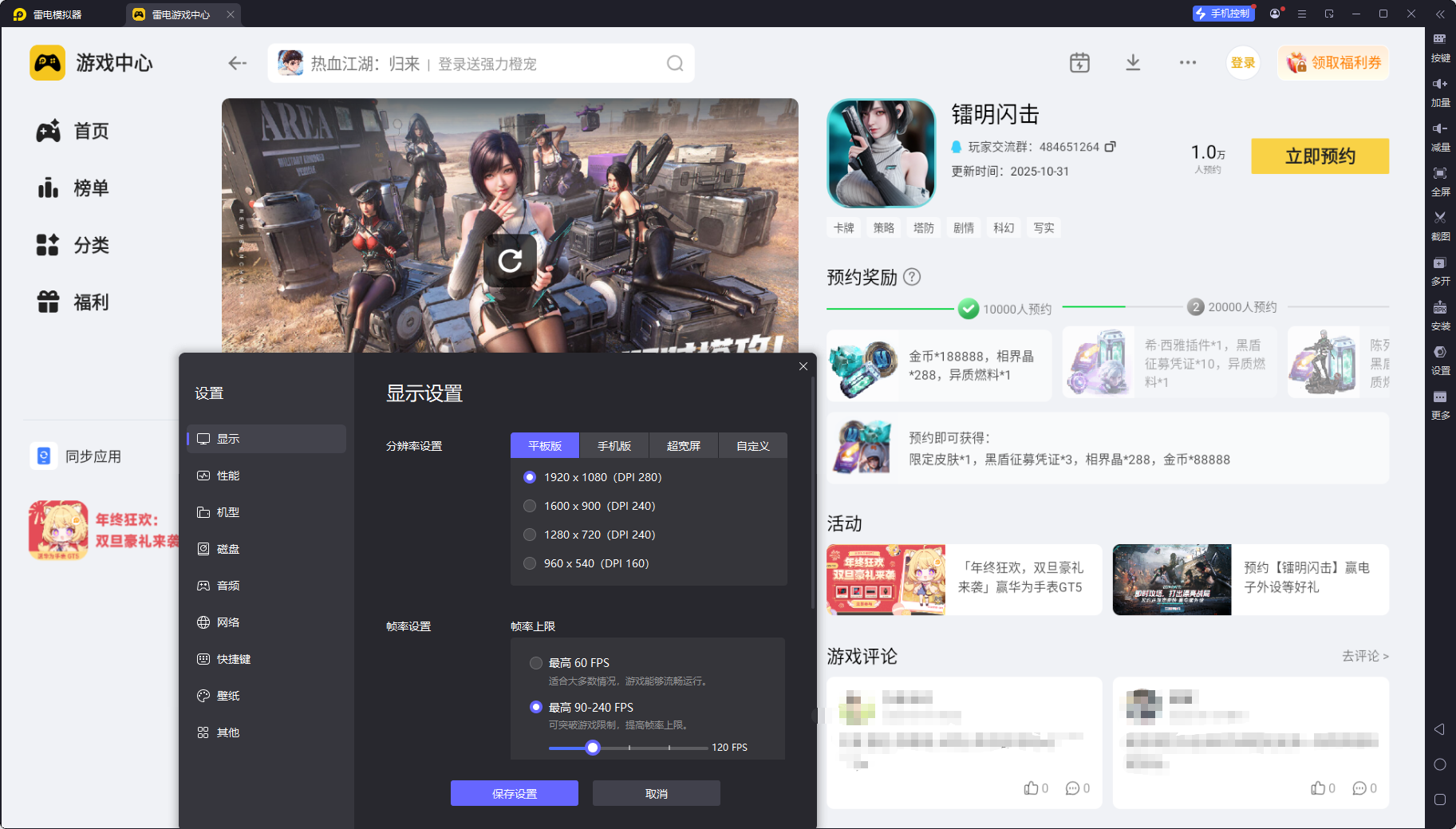Open the 音频 settings section
Viewport: 1456px width, 829px height.
pyautogui.click(x=266, y=586)
